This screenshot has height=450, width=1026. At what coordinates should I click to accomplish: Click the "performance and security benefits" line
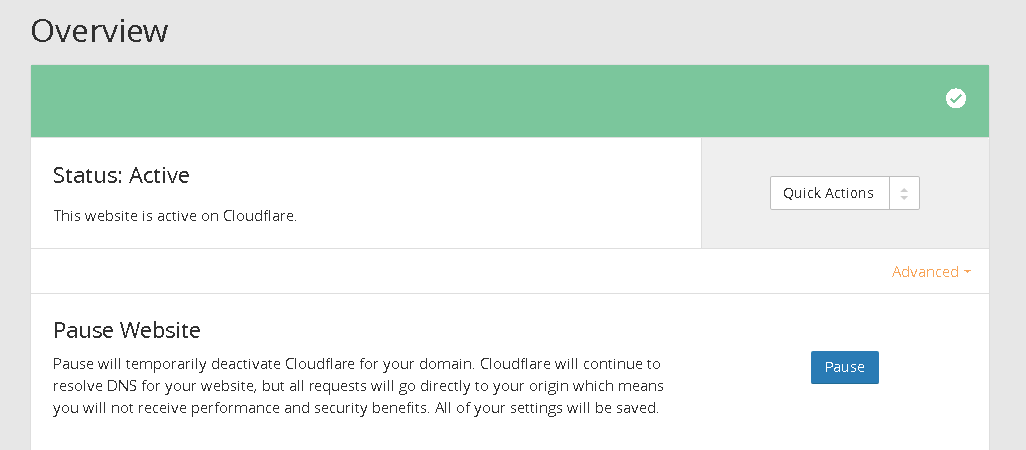[x=300, y=408]
